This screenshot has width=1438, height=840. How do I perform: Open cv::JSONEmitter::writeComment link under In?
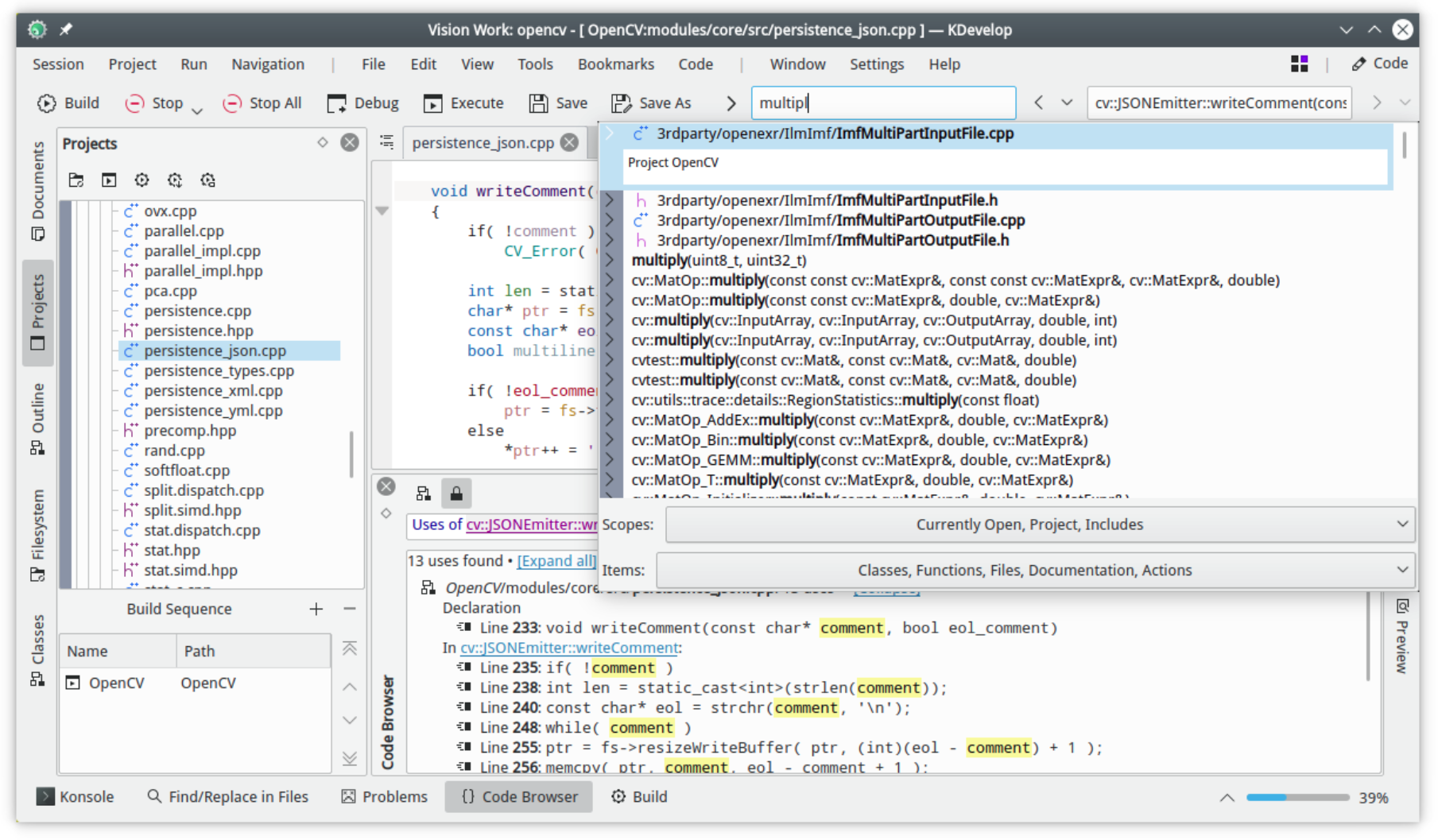569,648
